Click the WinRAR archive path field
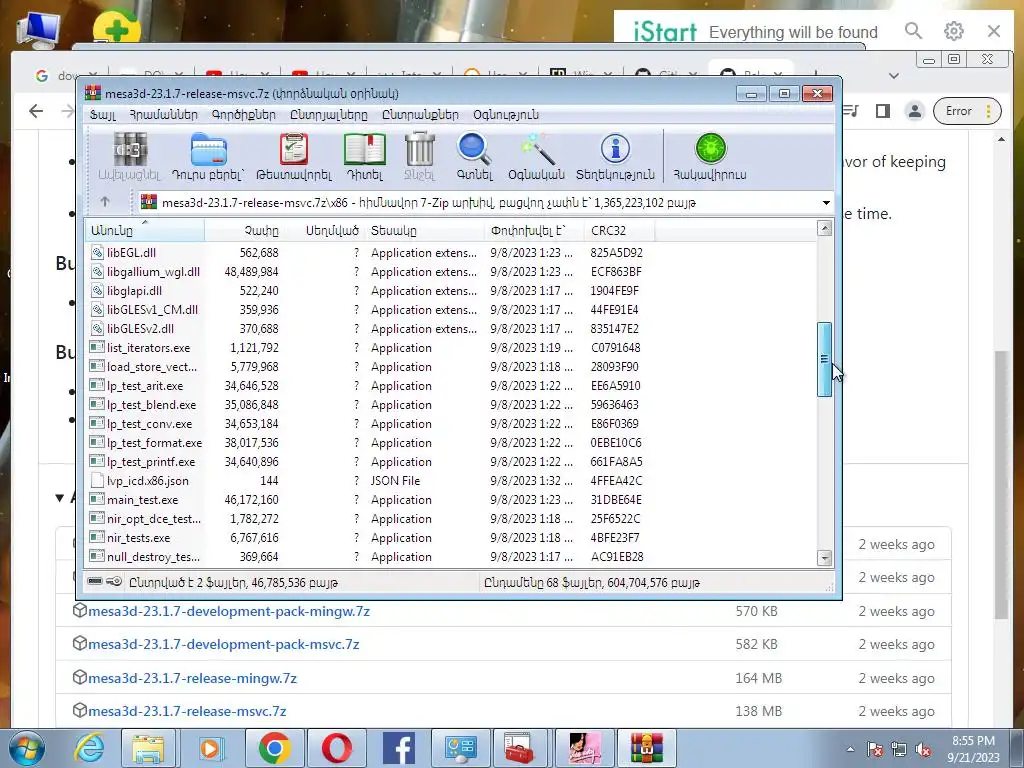The height and width of the screenshot is (768, 1024). (x=485, y=202)
